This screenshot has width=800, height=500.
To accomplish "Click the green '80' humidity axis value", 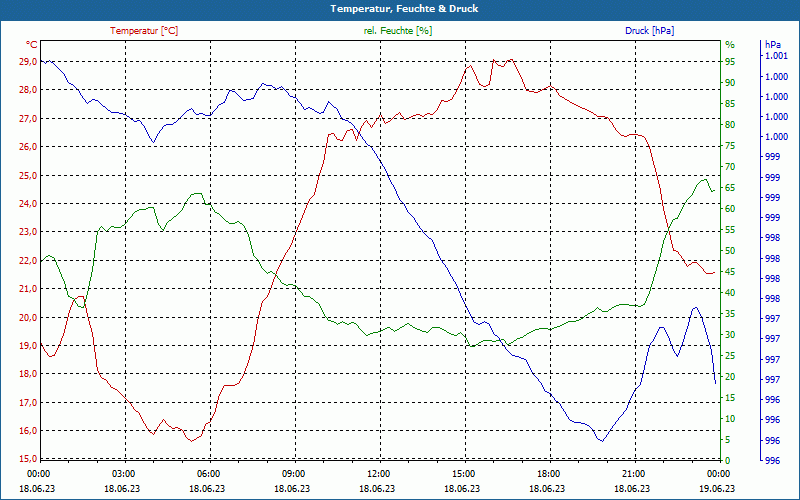I will click(730, 124).
